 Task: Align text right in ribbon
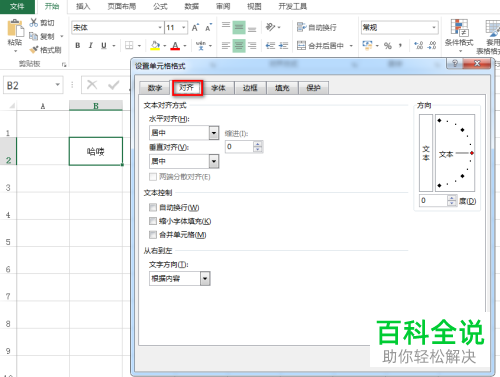coord(252,46)
